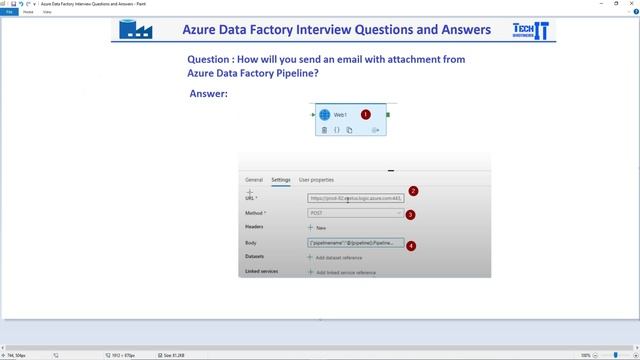Click the slide title Azure Data Factory text
The image size is (640, 360).
(x=336, y=29)
